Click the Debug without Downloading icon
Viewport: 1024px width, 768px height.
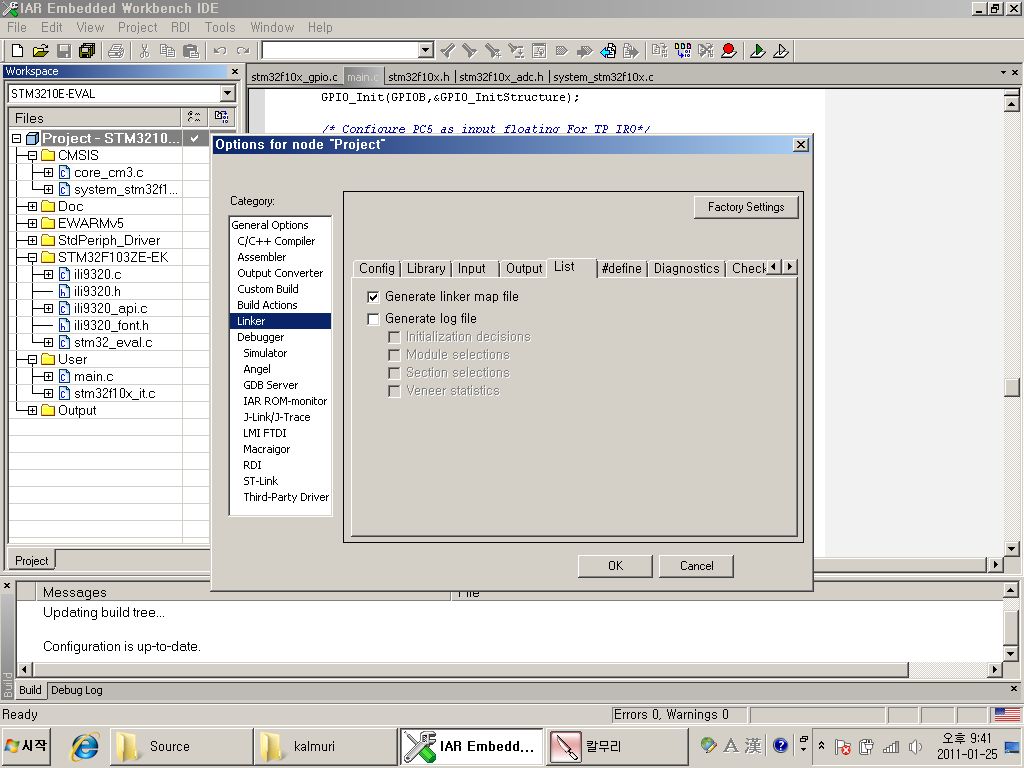[x=781, y=50]
